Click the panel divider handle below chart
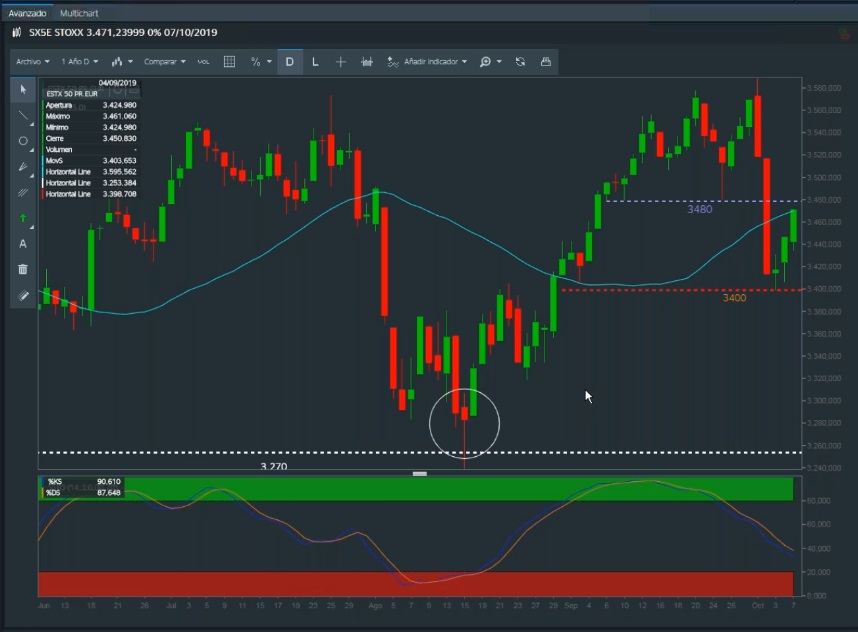 coord(420,473)
